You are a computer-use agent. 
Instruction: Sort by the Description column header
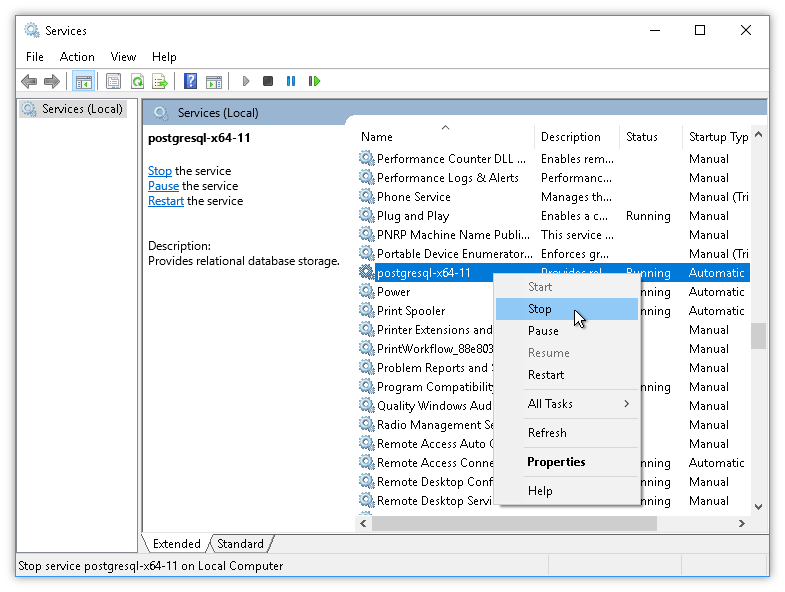click(x=577, y=137)
